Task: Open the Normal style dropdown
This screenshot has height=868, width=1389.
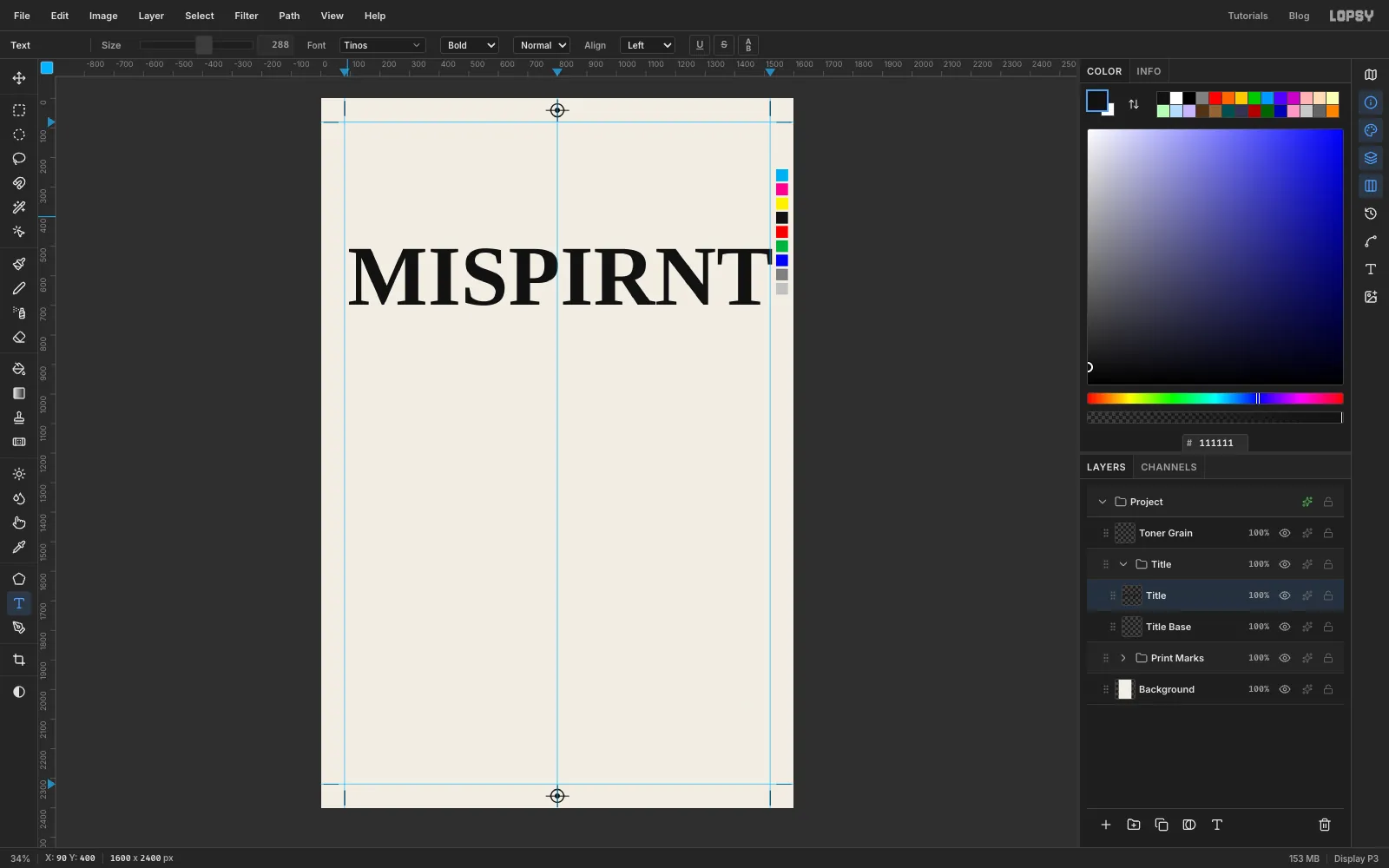Action: (x=542, y=45)
